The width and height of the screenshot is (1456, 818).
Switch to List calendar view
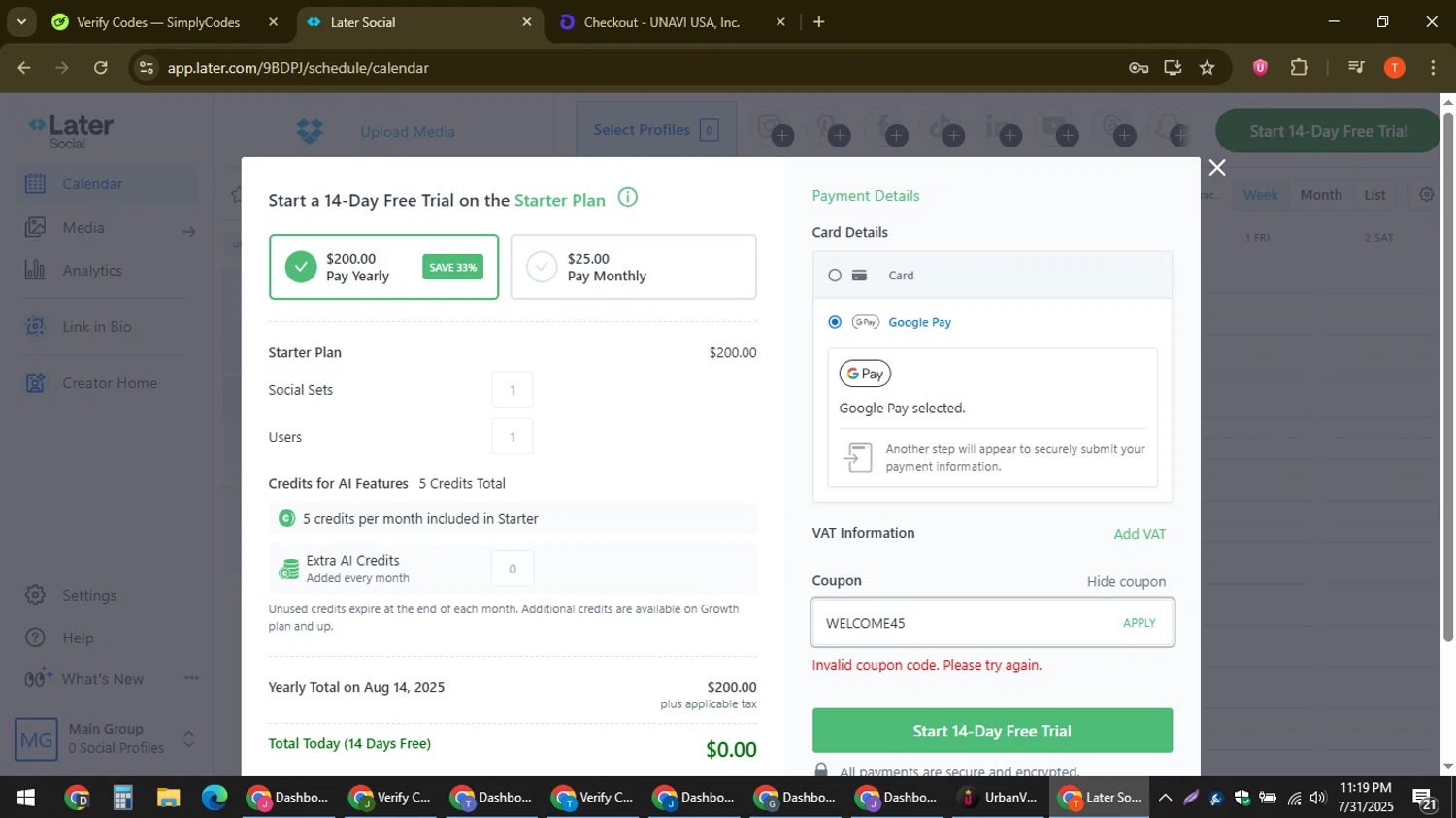[1374, 195]
